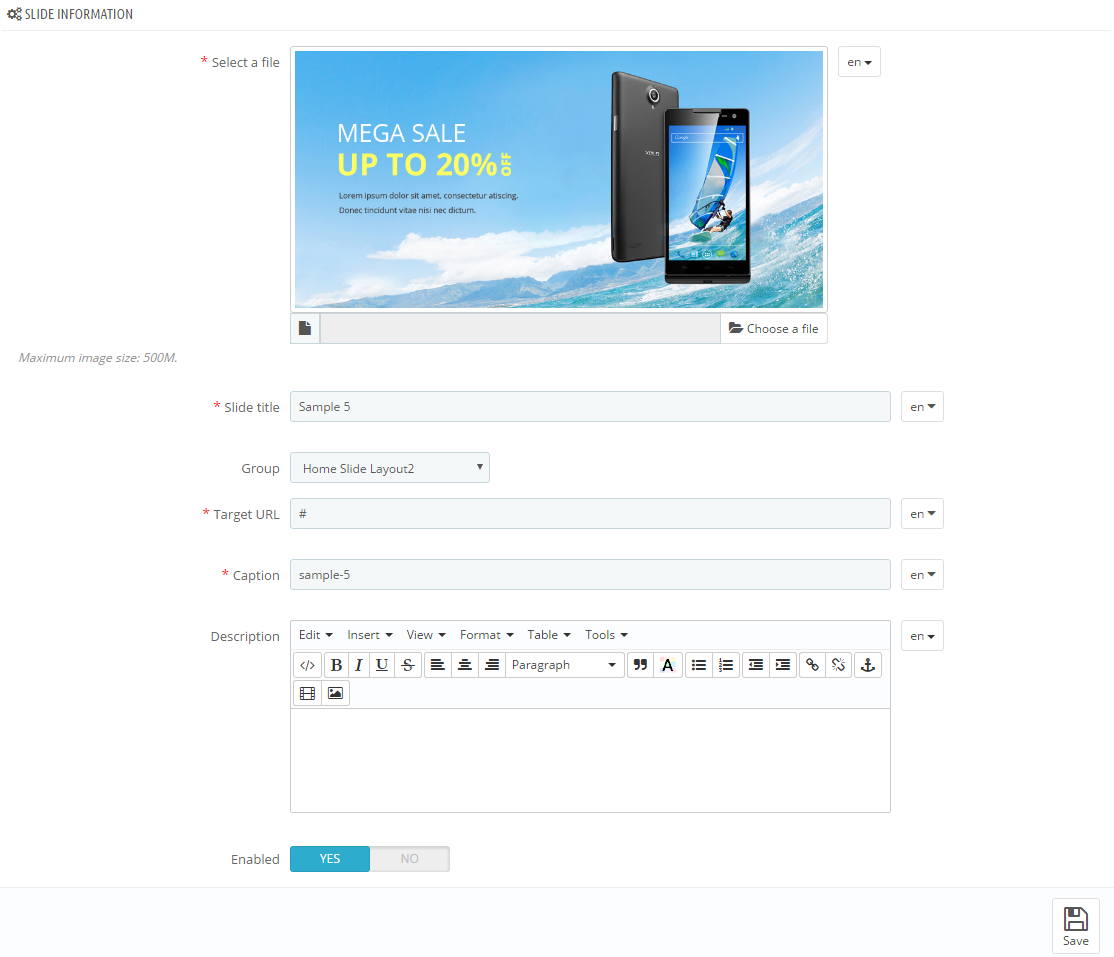The width and height of the screenshot is (1114, 957).
Task: Open source code view in description editor
Action: (307, 665)
